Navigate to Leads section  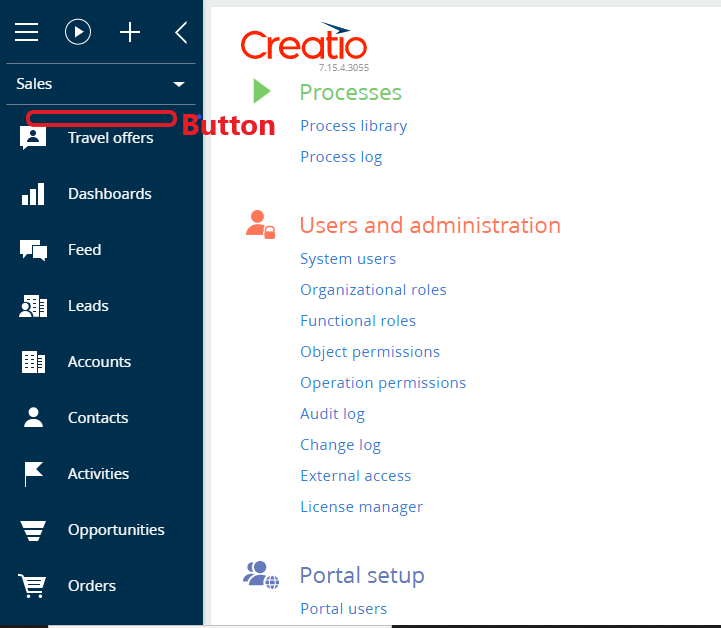88,306
